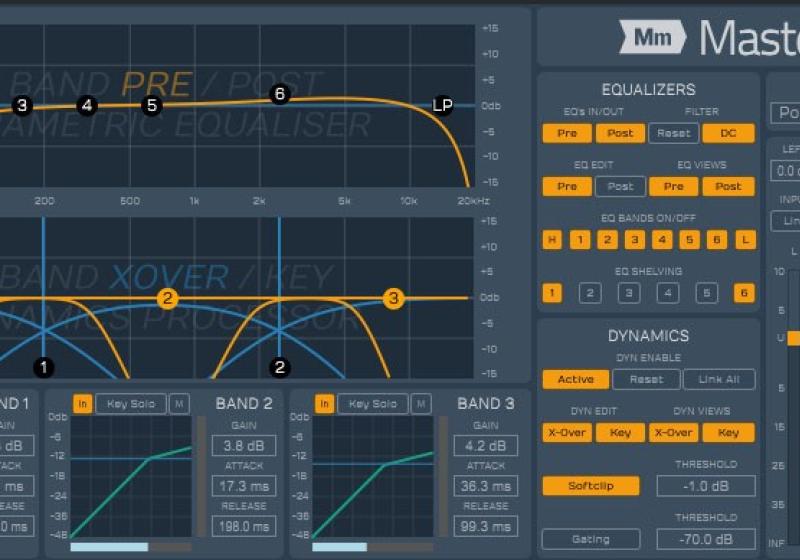
Task: Click Band 3 gain 4.2 dB field
Action: (486, 446)
